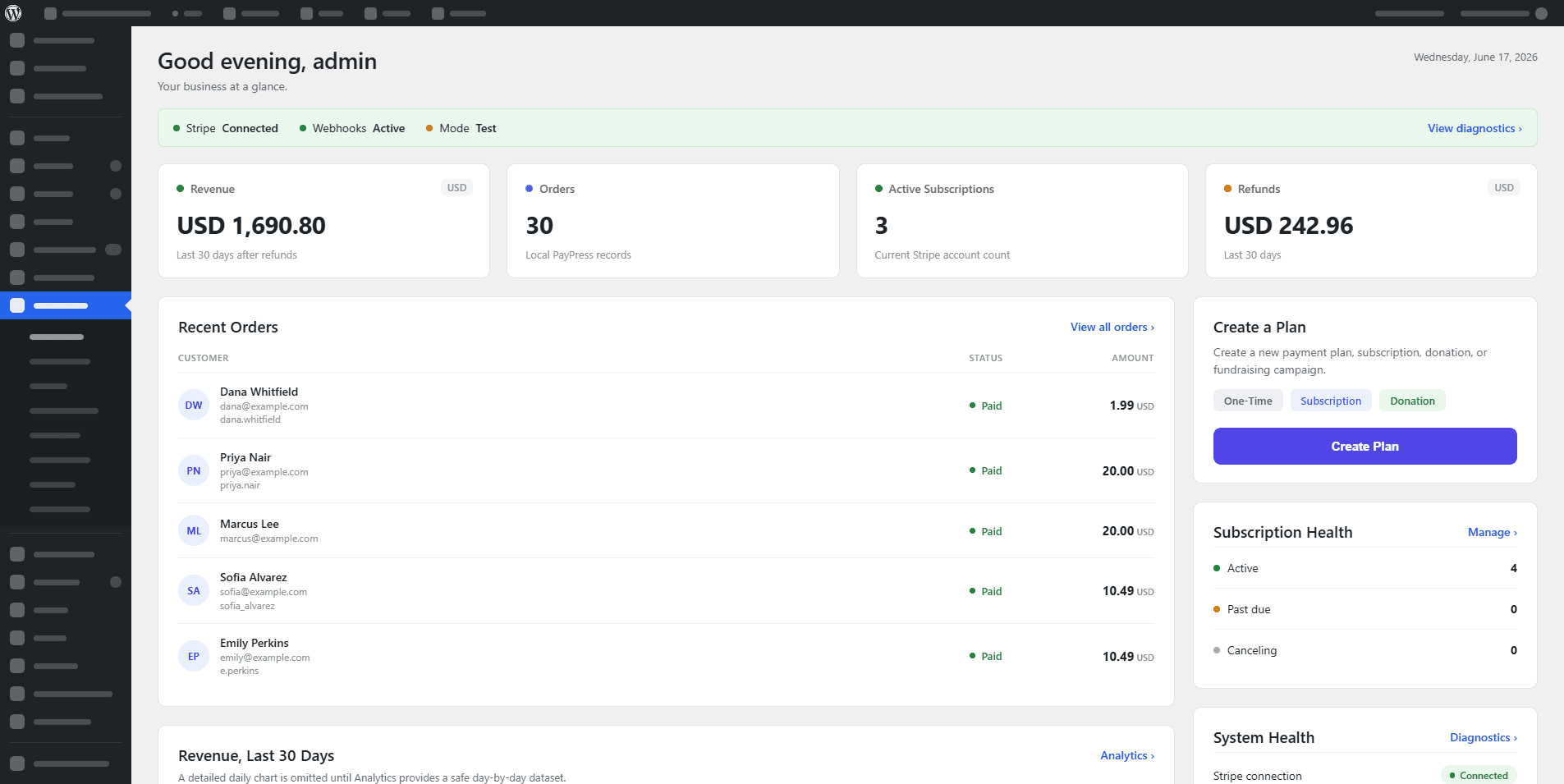This screenshot has height=784, width=1564.
Task: Click Sofia Alvarez customer name
Action: pyautogui.click(x=254, y=577)
